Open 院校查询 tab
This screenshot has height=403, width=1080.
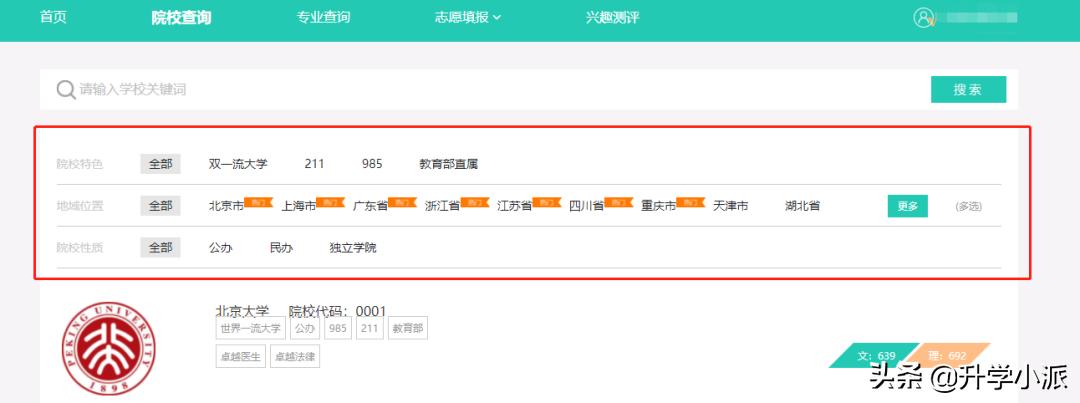(x=181, y=18)
